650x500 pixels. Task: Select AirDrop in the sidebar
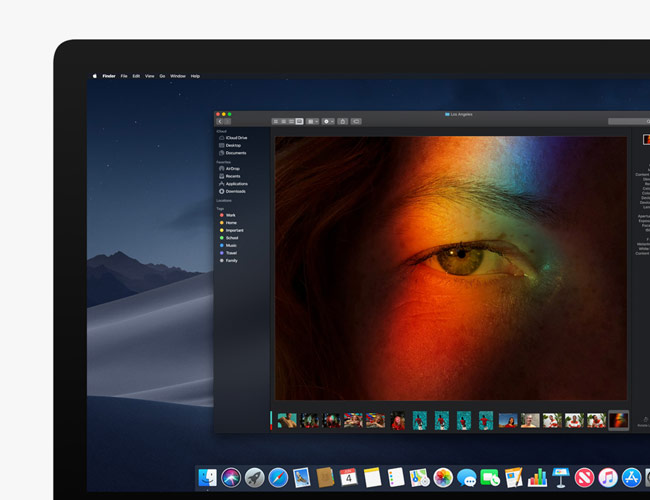click(x=231, y=169)
